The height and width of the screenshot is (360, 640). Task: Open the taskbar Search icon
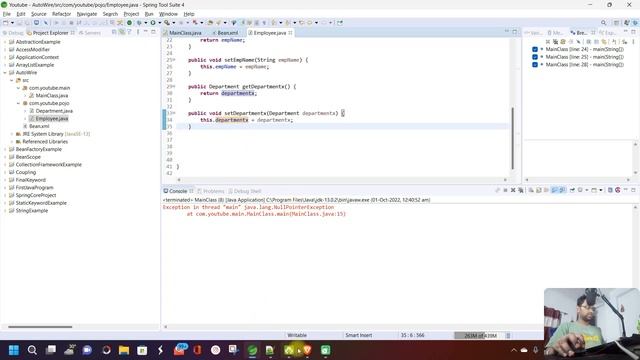[32, 350]
